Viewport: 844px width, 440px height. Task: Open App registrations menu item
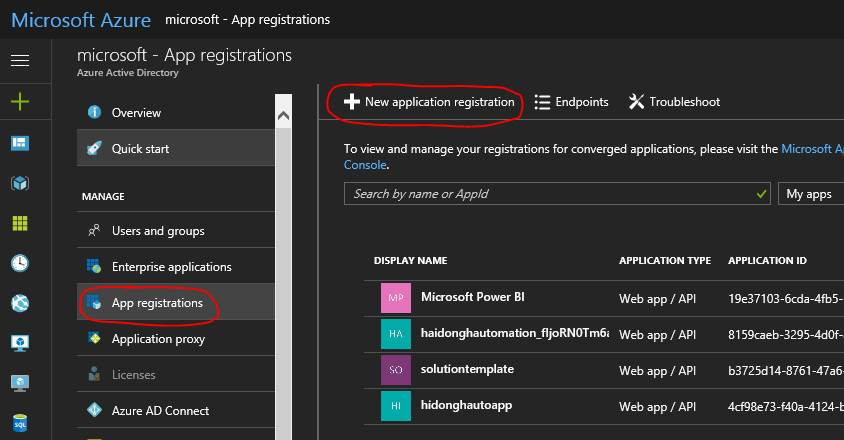pyautogui.click(x=176, y=302)
